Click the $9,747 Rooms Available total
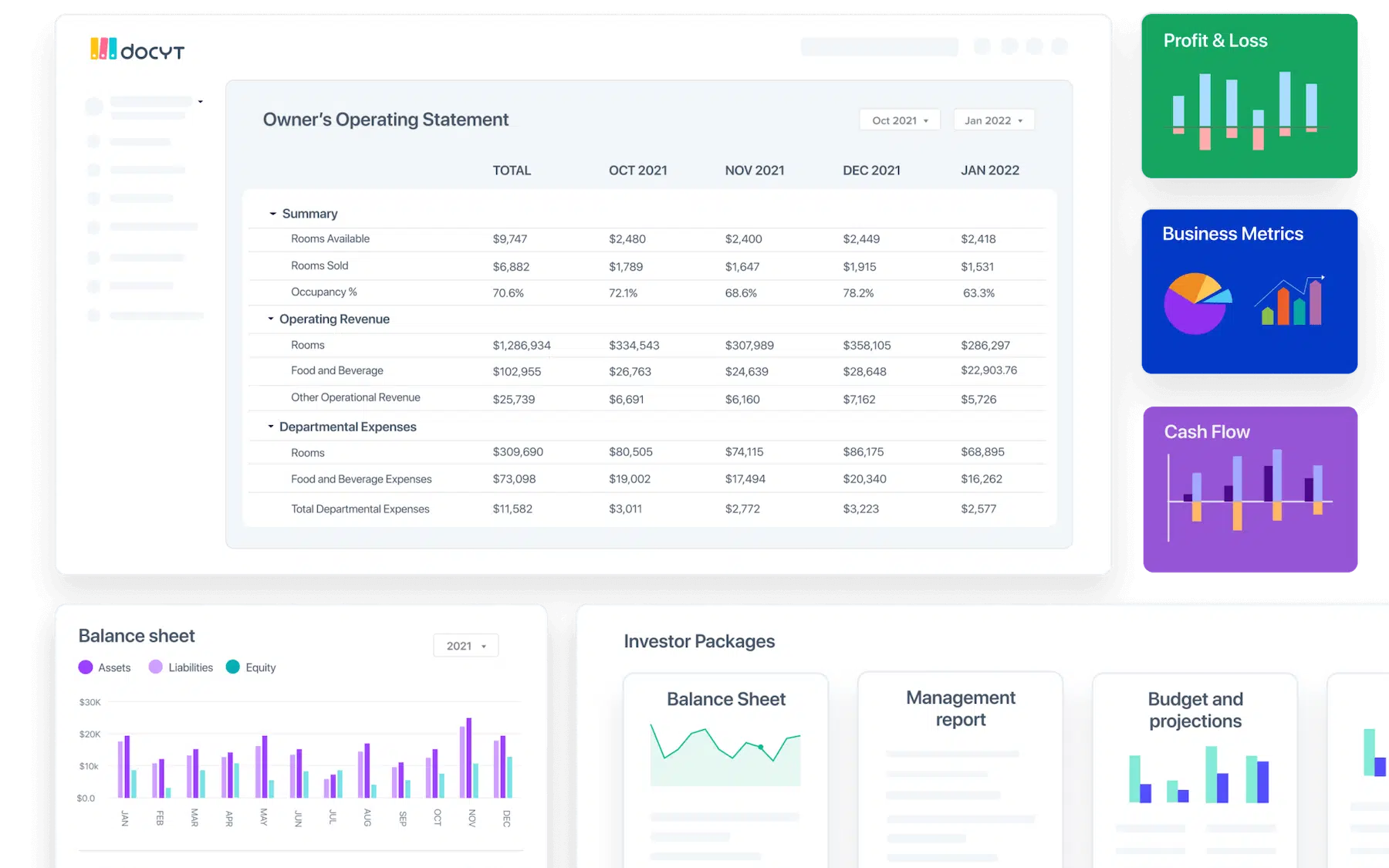This screenshot has width=1389, height=868. tap(510, 239)
